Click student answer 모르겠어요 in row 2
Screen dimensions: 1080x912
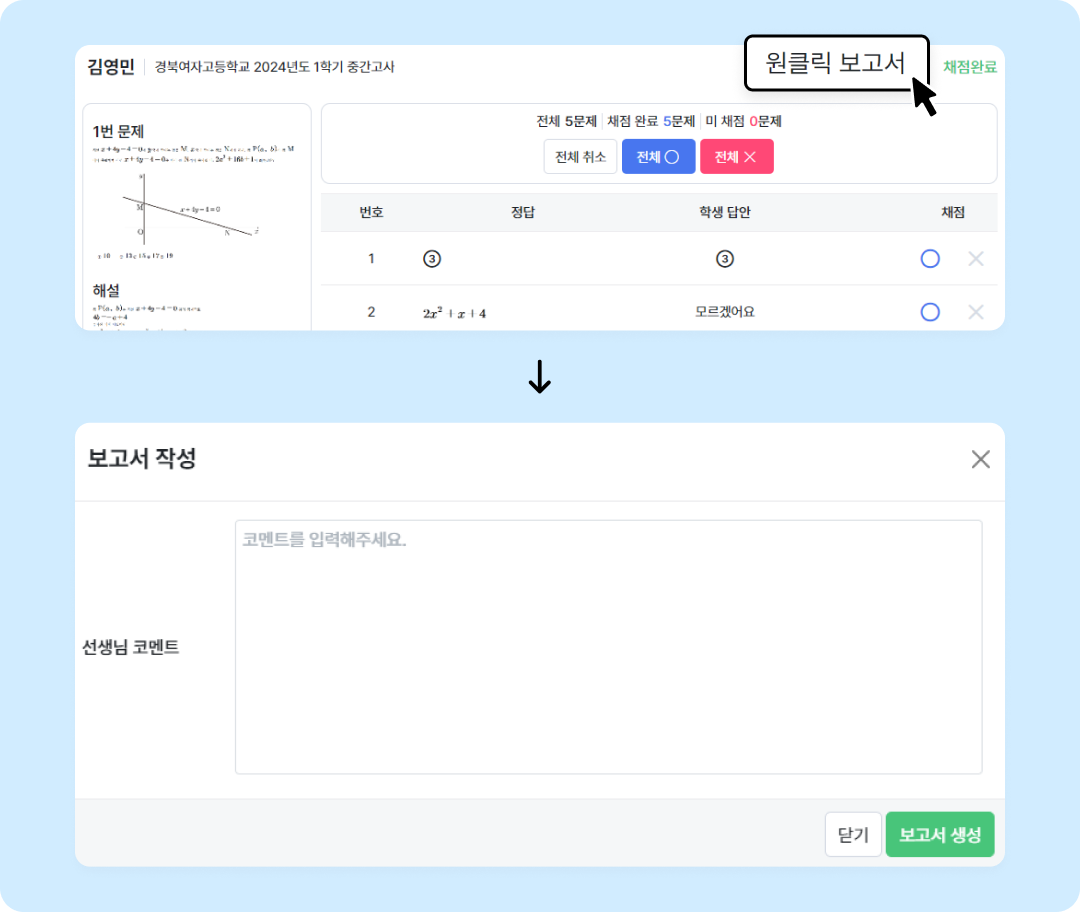click(725, 312)
